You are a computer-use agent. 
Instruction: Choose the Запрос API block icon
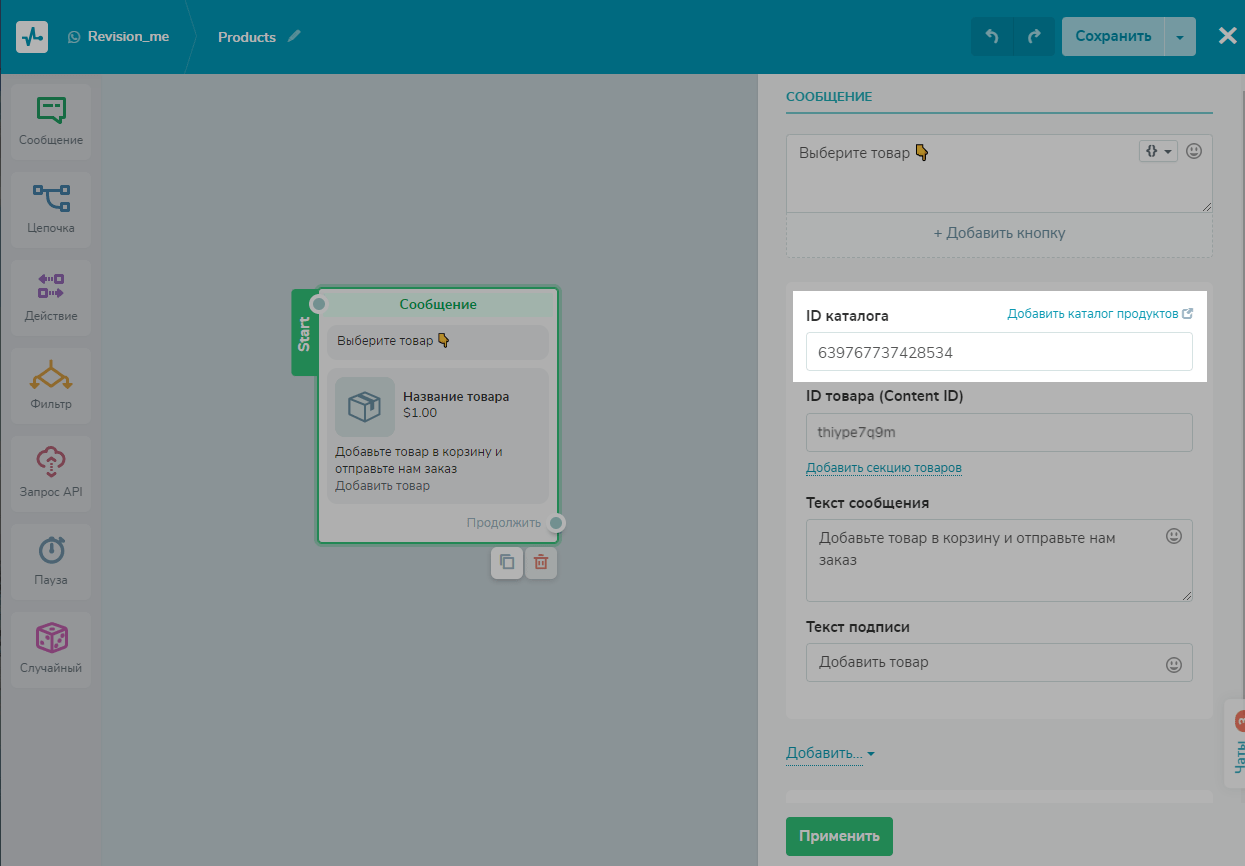[x=51, y=473]
